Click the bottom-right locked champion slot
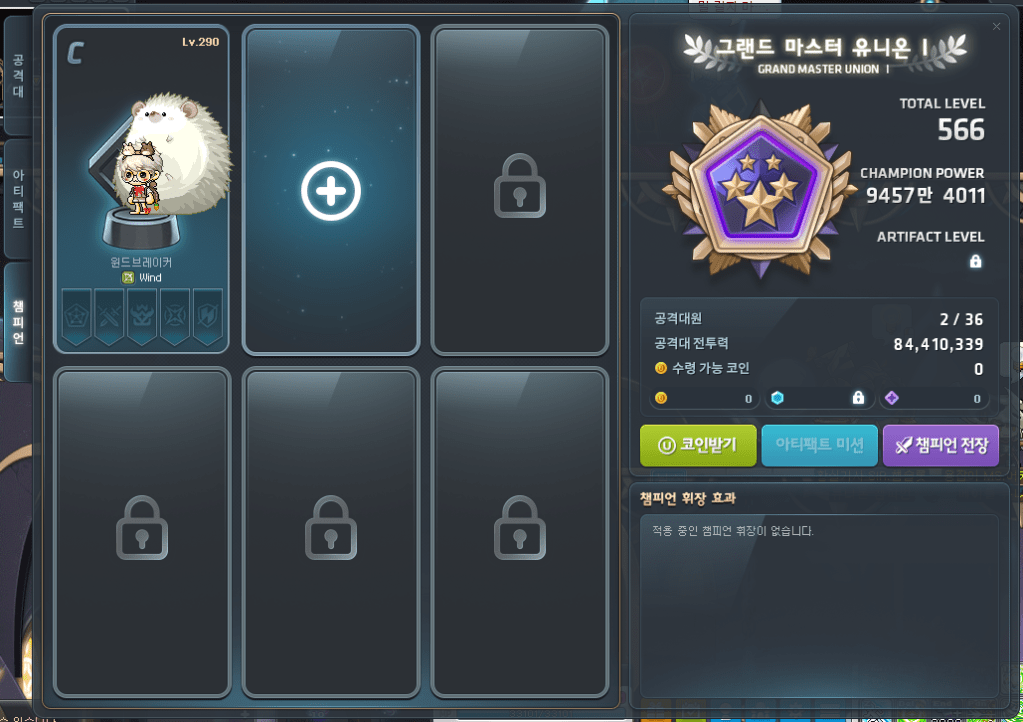Viewport: 1023px width, 722px height. 520,532
